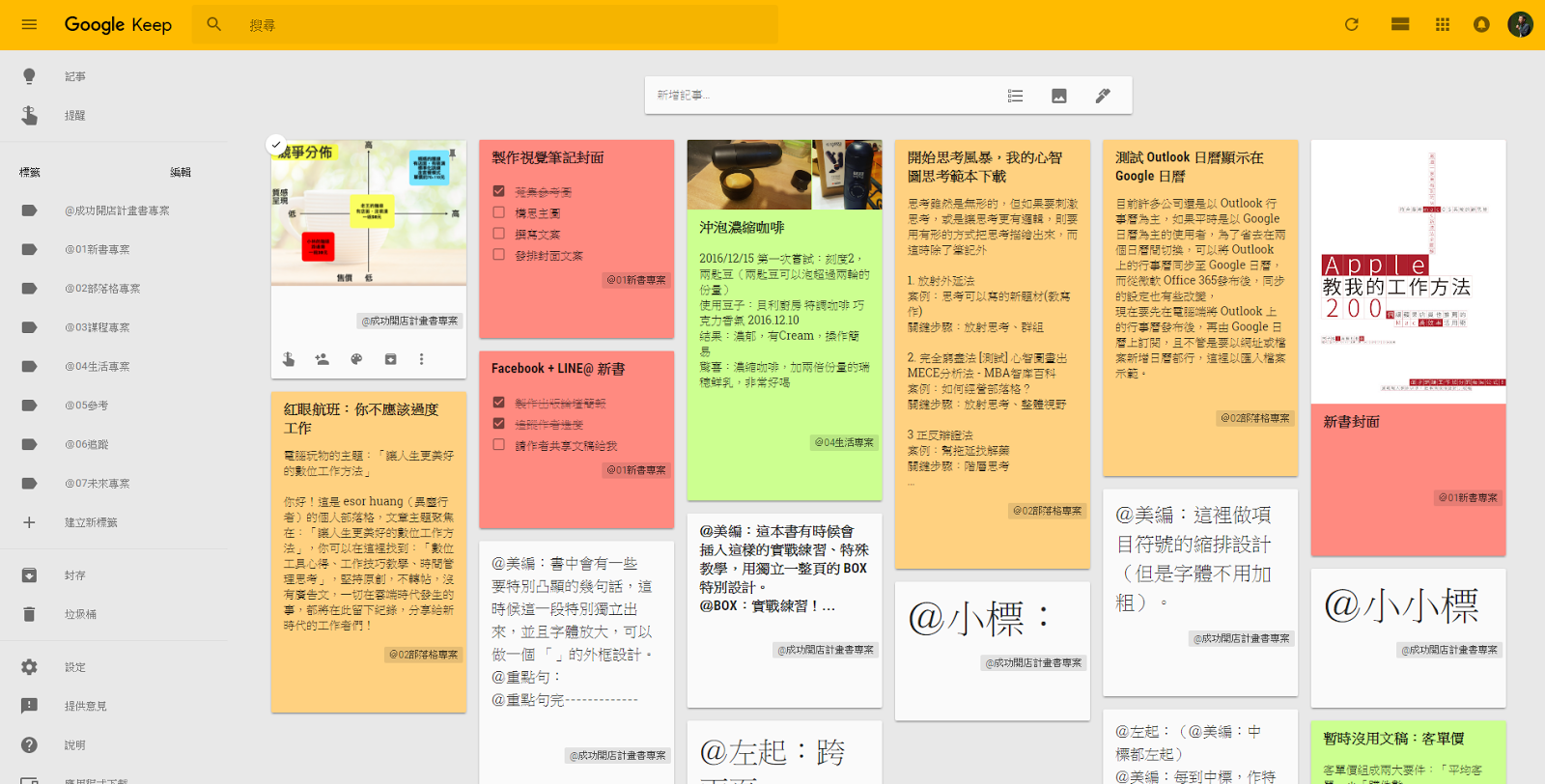Archive the chart note via its toolbar

click(x=390, y=359)
